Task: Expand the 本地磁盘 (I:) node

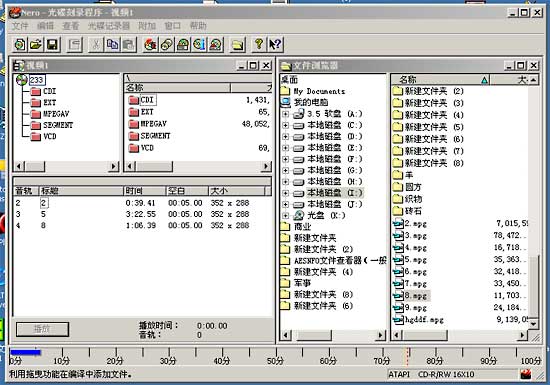Action: pos(286,193)
